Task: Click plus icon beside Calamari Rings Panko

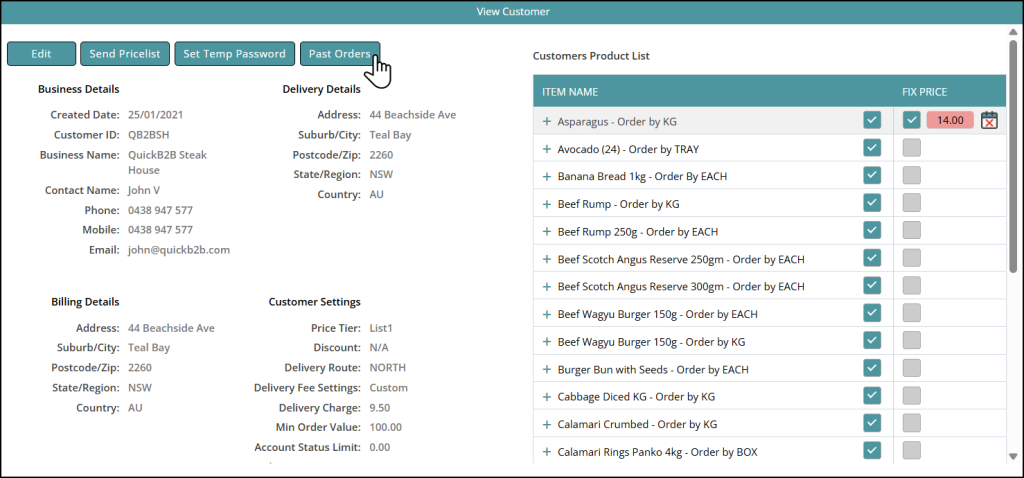Action: coord(546,451)
